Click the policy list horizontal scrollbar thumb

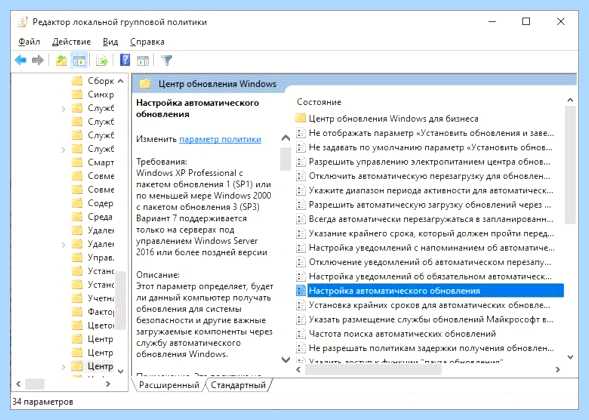click(x=373, y=370)
